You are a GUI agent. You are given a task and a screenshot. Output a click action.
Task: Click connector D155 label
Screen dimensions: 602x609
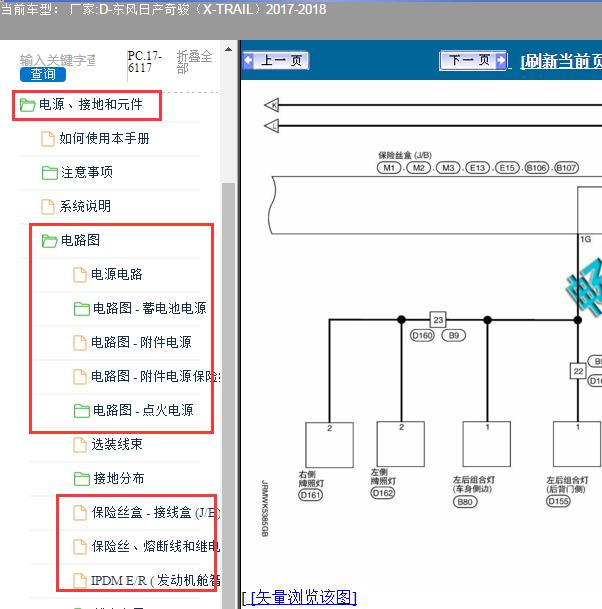pos(558,501)
